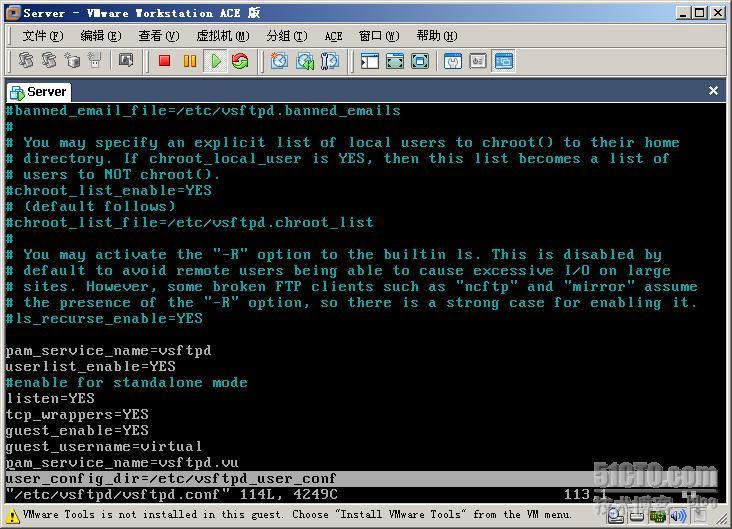Click the Reset virtual machine icon
This screenshot has height=529, width=732.
coord(240,61)
